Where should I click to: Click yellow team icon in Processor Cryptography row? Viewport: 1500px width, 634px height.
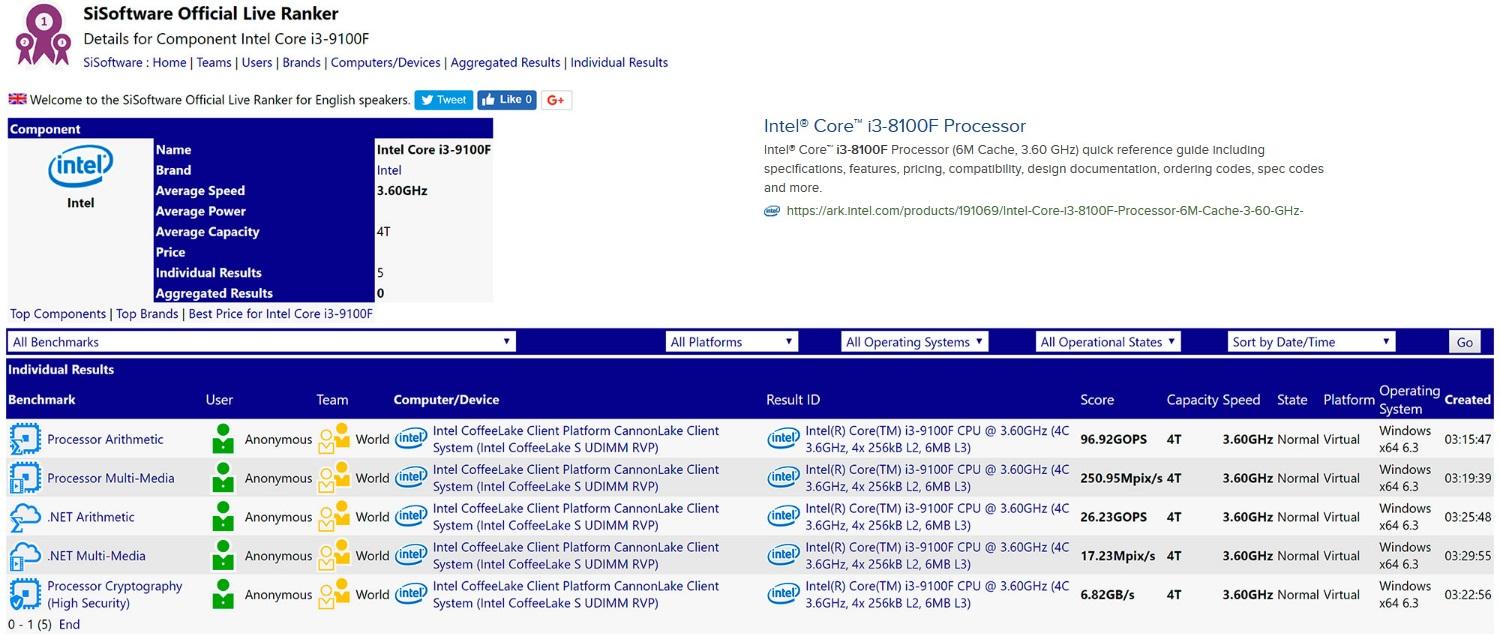pos(334,594)
